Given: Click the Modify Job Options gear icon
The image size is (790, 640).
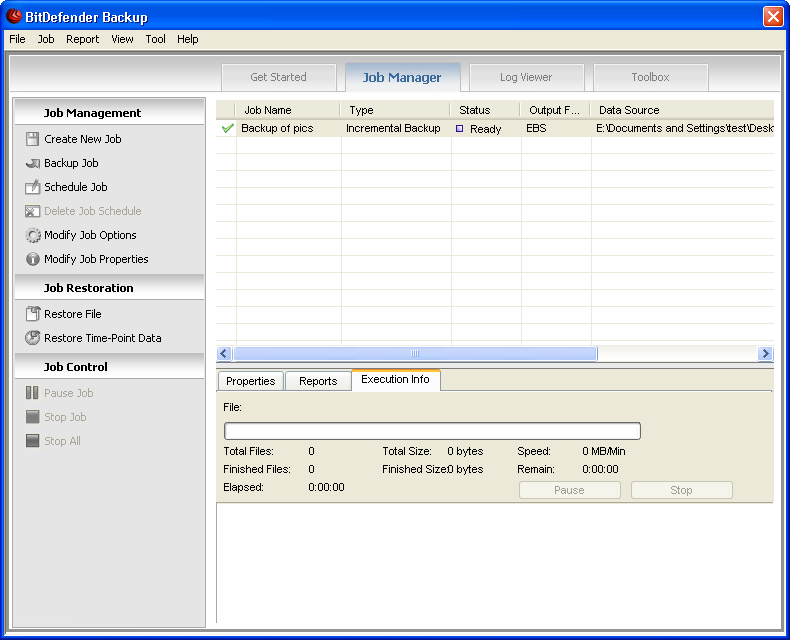Looking at the screenshot, I should click(33, 235).
